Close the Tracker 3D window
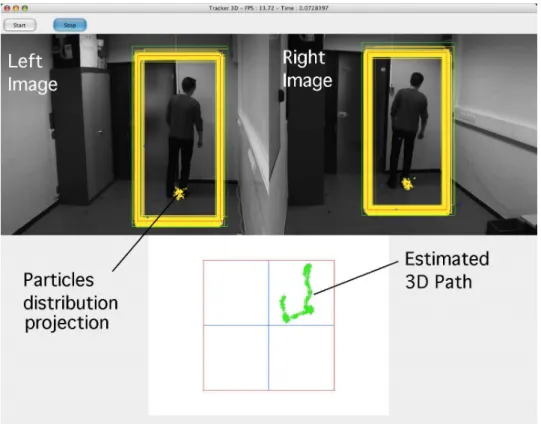Image resolution: width=541 pixels, height=424 pixels. point(7,8)
